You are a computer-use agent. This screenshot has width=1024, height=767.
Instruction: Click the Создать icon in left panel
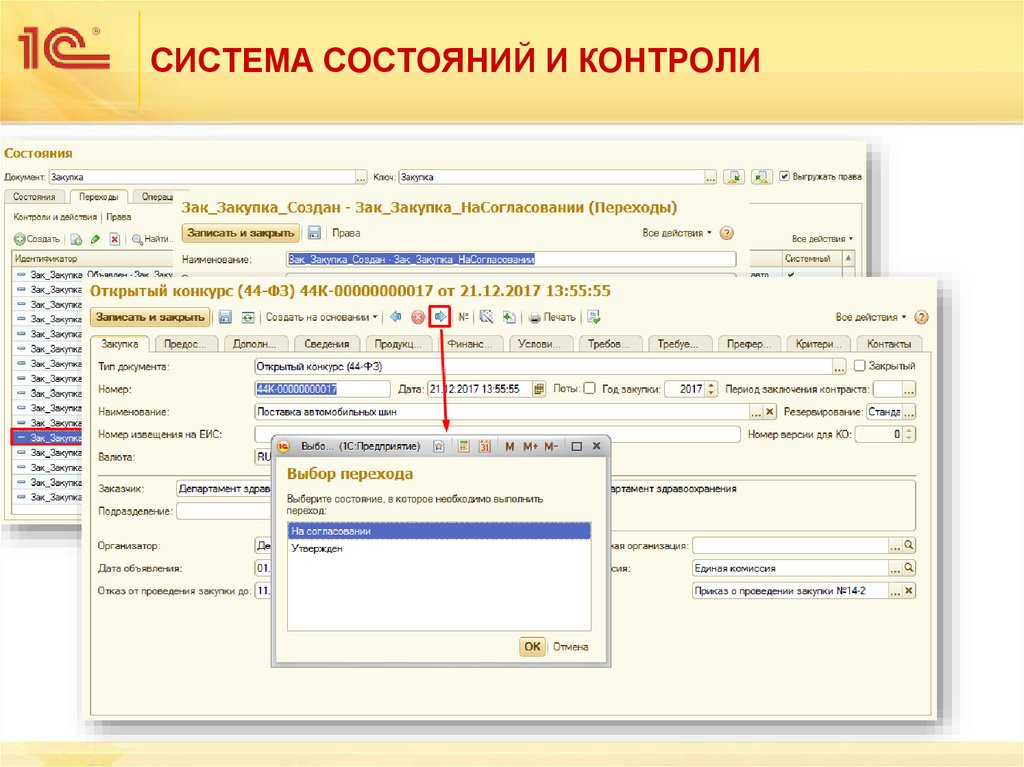click(20, 238)
